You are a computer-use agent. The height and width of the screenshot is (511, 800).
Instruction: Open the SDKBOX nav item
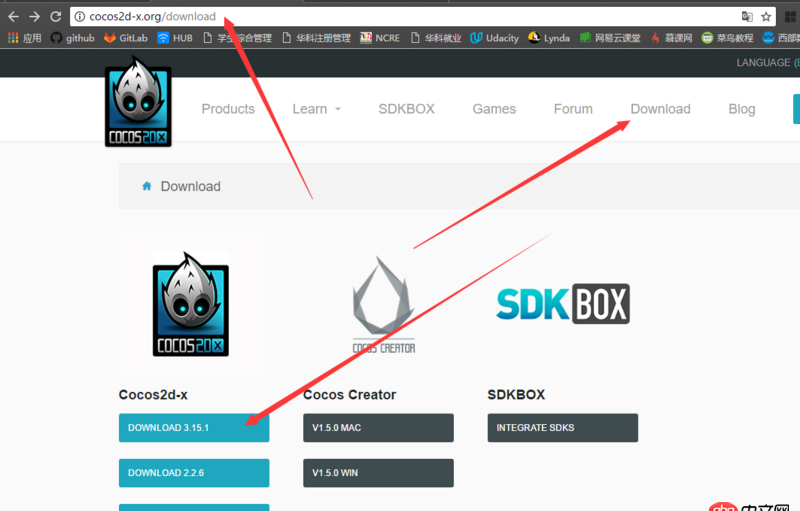click(x=406, y=109)
